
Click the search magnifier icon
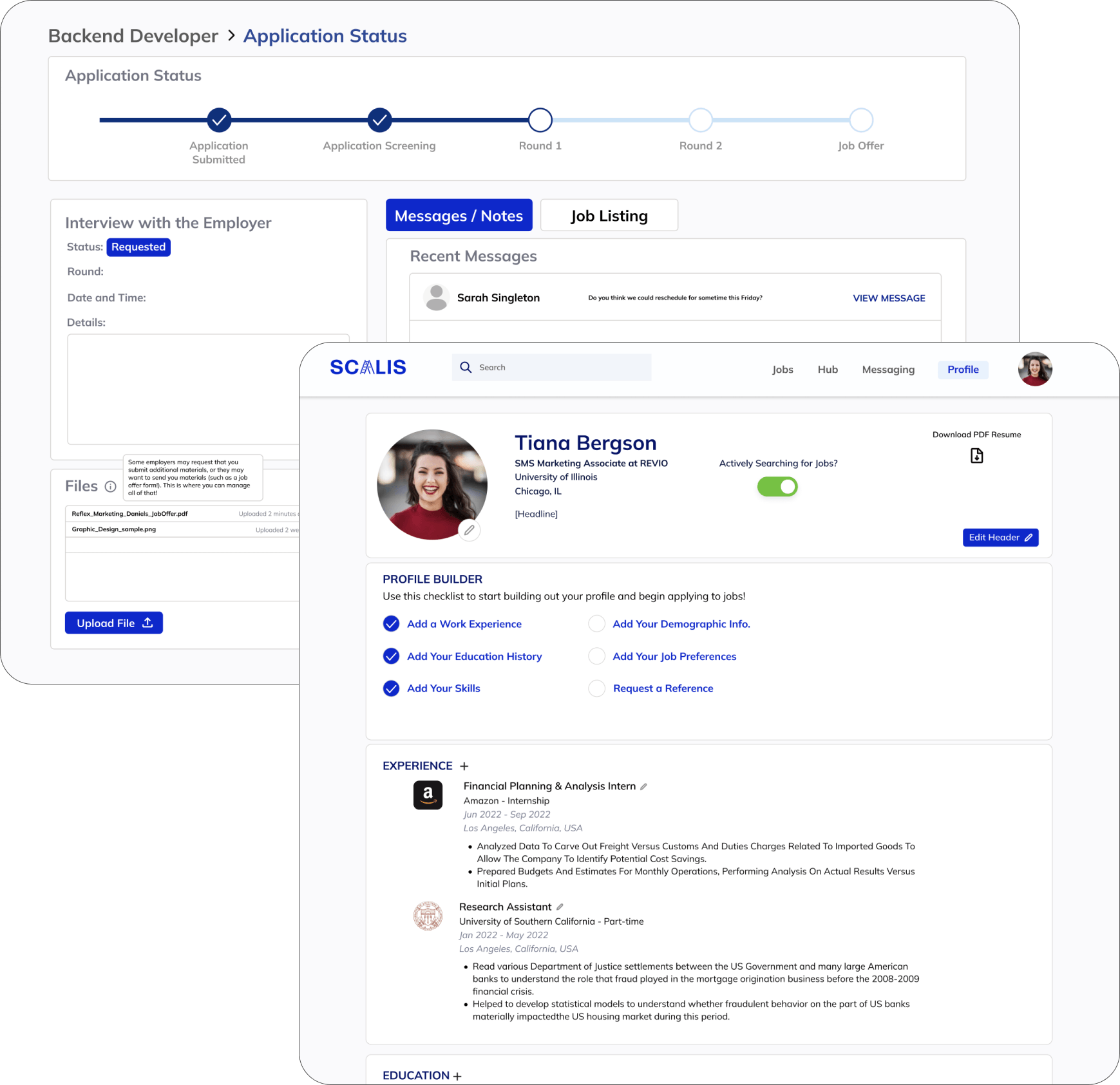point(466,367)
